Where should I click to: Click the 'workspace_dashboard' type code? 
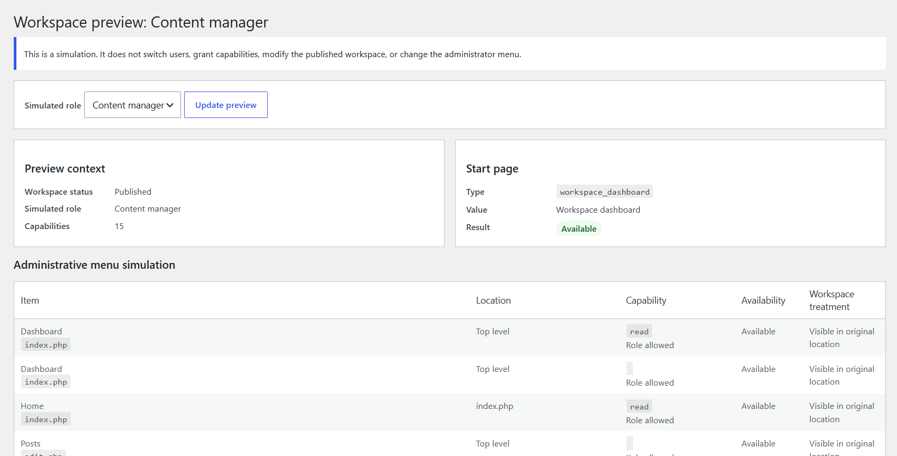coord(605,192)
